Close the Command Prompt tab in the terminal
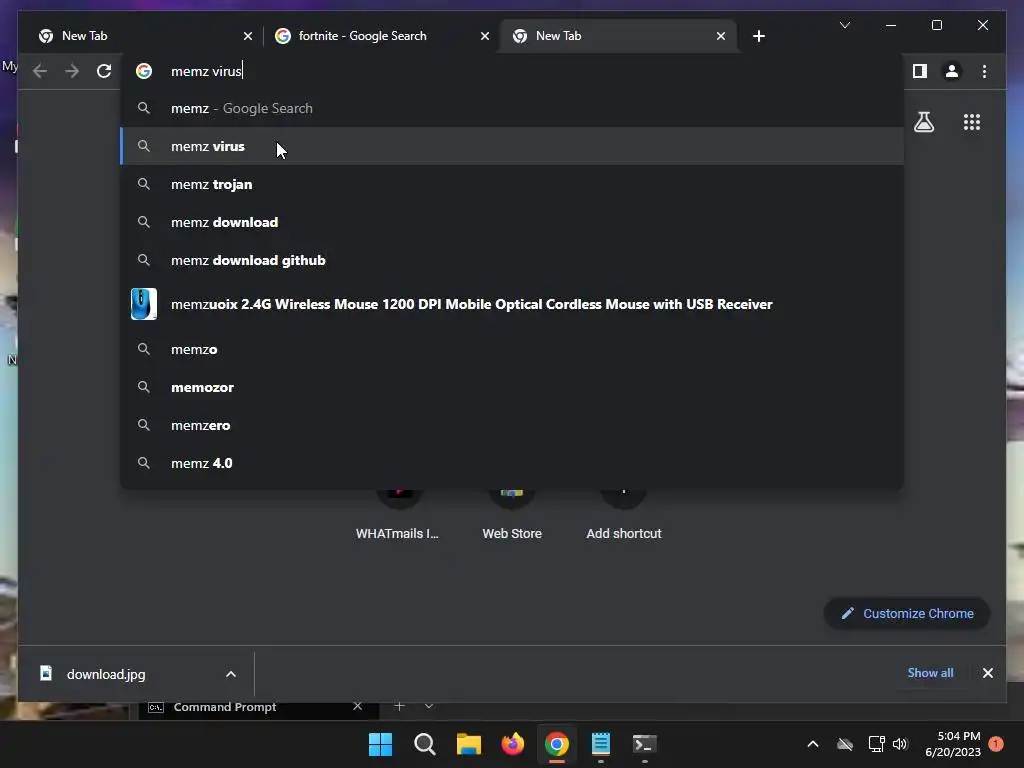 [357, 706]
